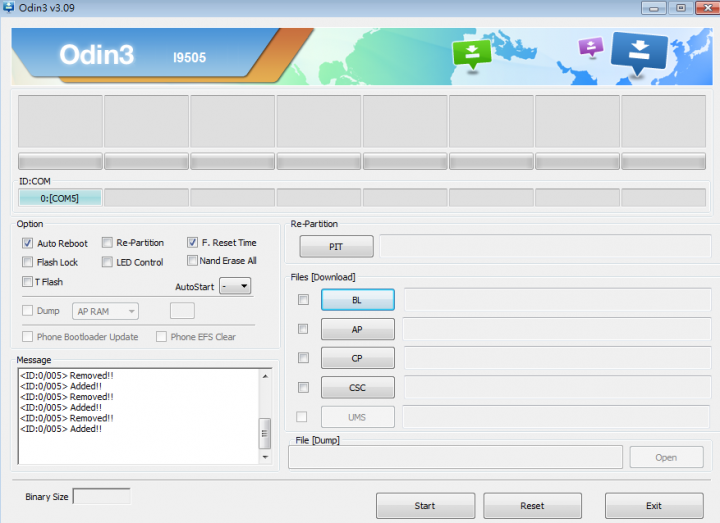This screenshot has height=523, width=720.
Task: Tick the checkbox beside the BL button
Action: point(303,299)
